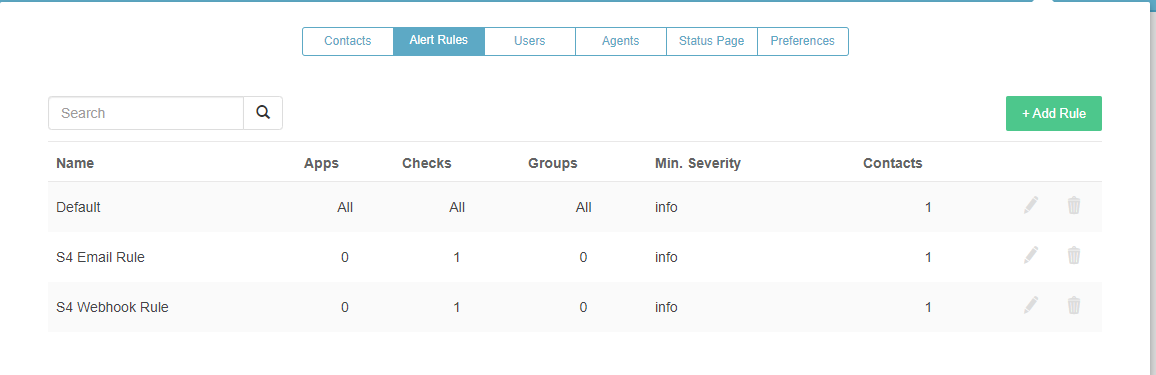Click Apps value 0 in S4 Webhook Rule row
The height and width of the screenshot is (375, 1156).
tap(345, 307)
